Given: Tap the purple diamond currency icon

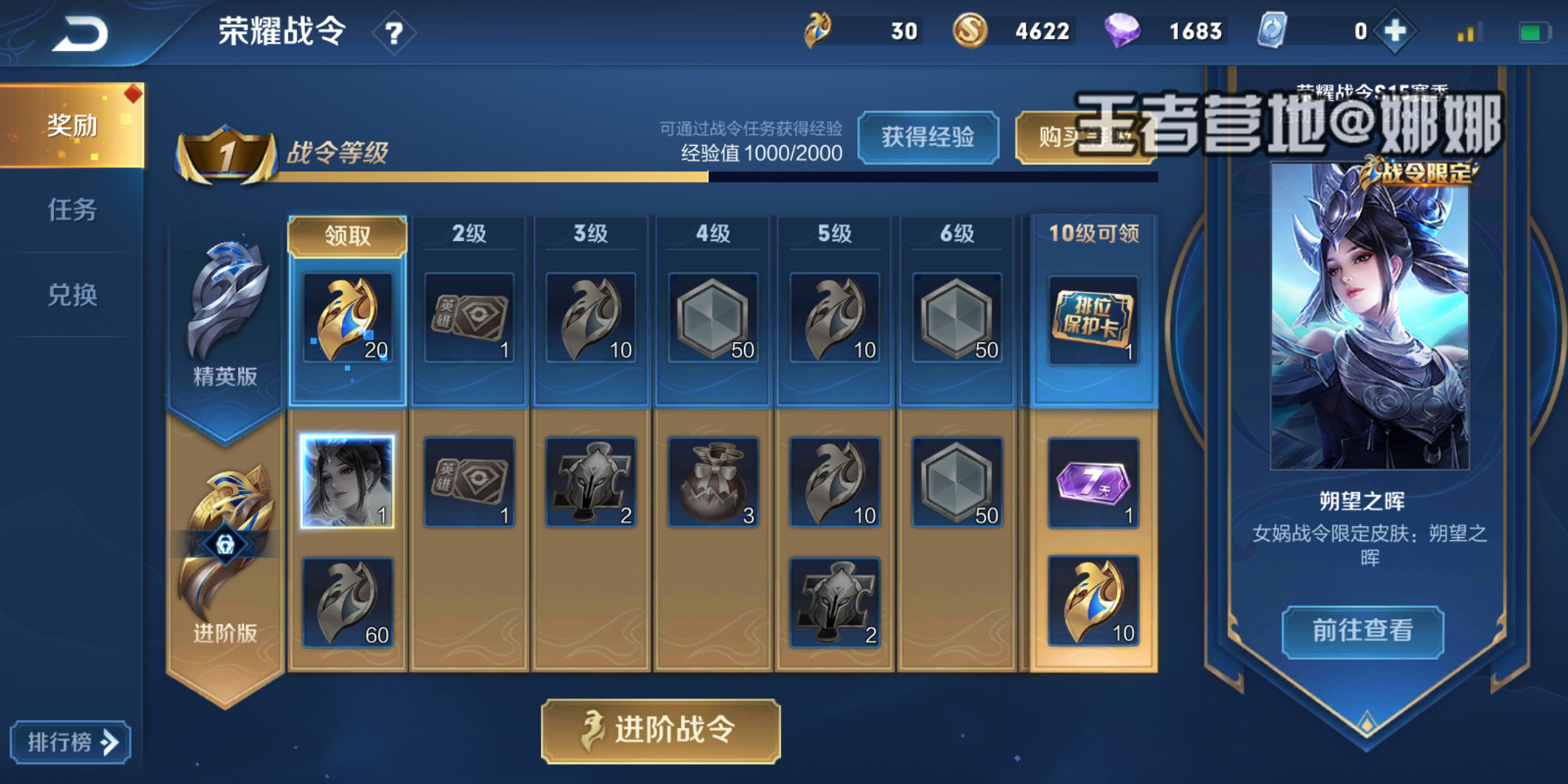Looking at the screenshot, I should 1122,31.
